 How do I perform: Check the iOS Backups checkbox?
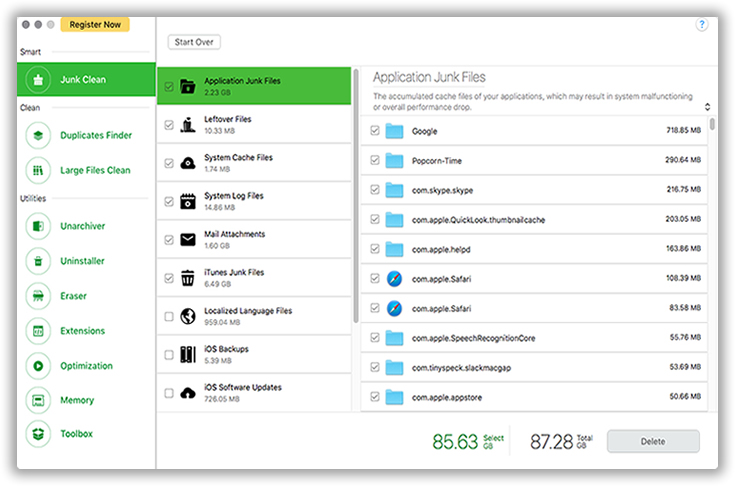[169, 355]
